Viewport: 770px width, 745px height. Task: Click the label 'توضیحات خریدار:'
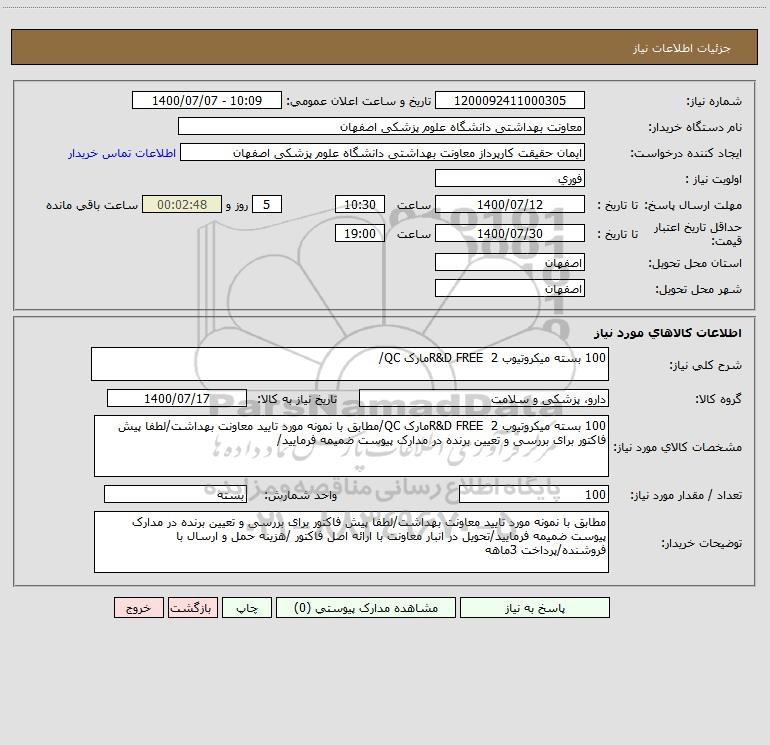pyautogui.click(x=701, y=543)
